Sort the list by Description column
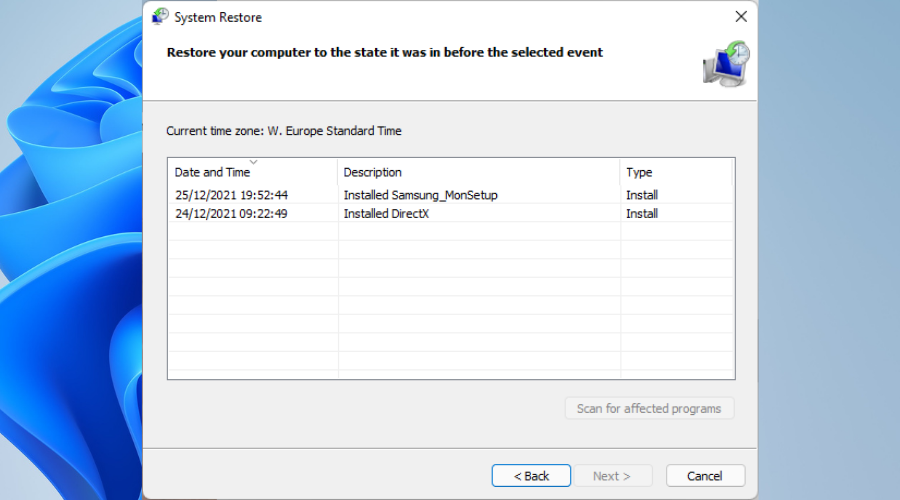 [x=372, y=172]
